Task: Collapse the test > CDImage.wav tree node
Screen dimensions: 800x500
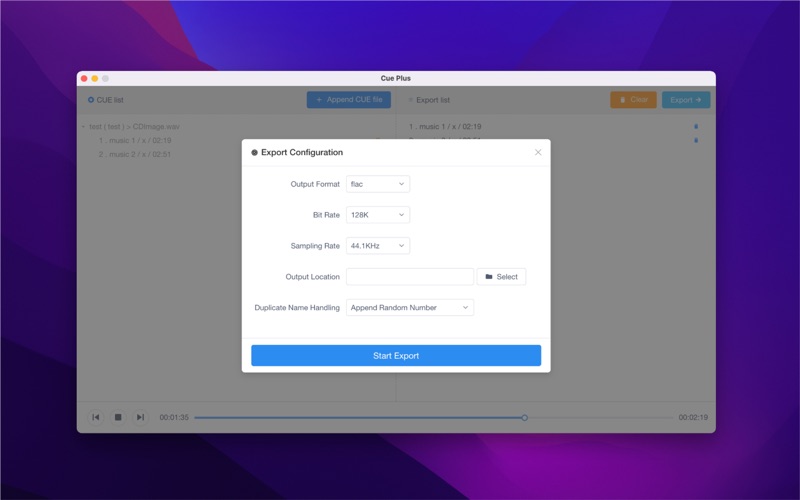Action: [x=83, y=127]
